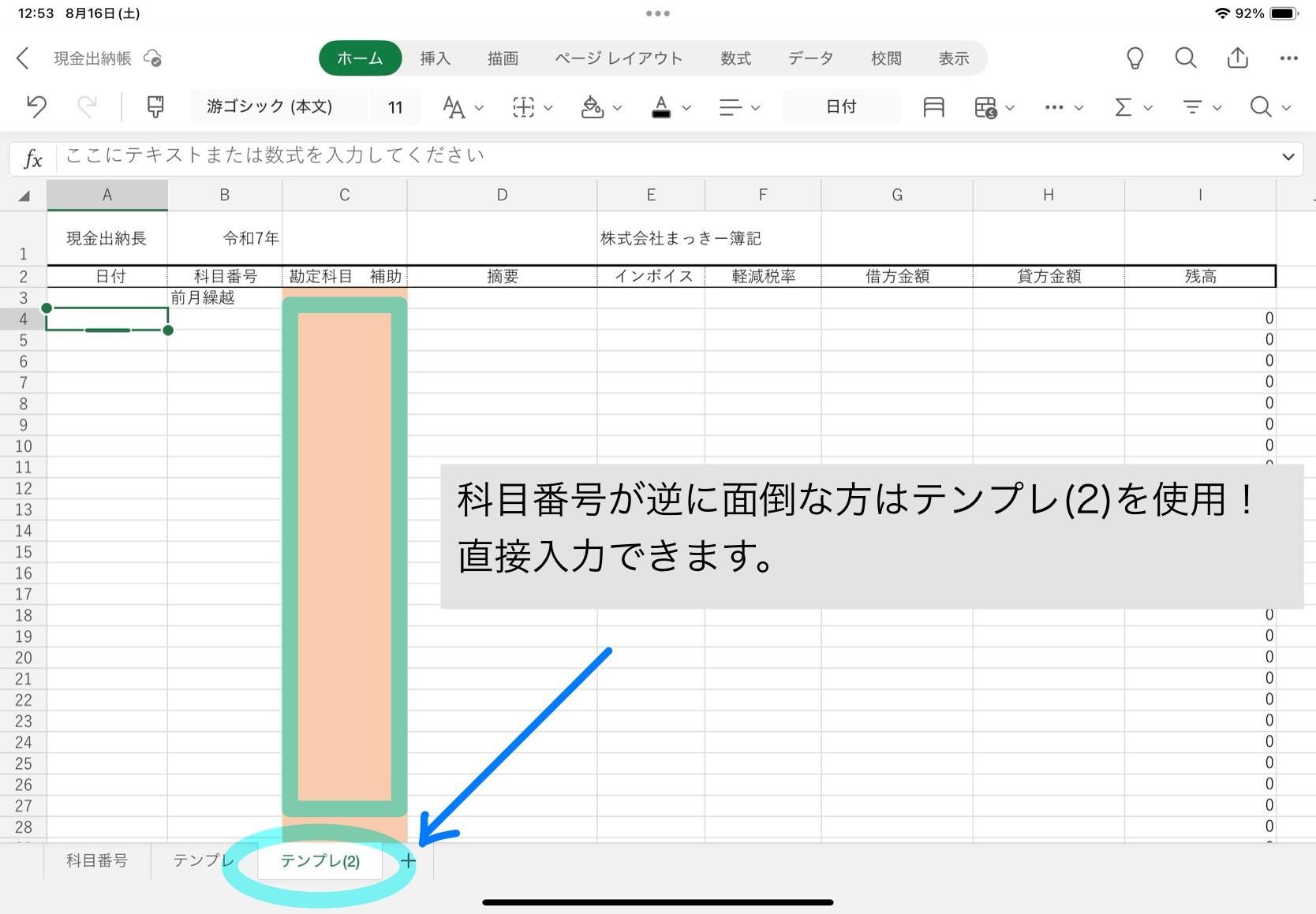The width and height of the screenshot is (1316, 914).
Task: Open the sort and filter icon
Action: (x=1192, y=107)
